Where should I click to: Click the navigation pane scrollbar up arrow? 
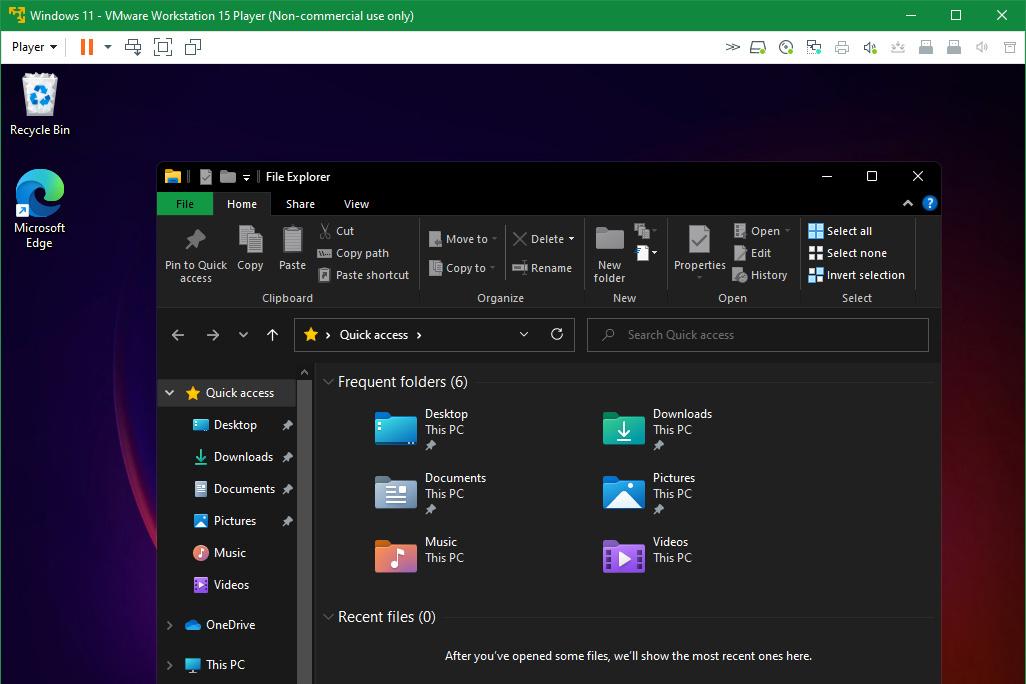304,372
